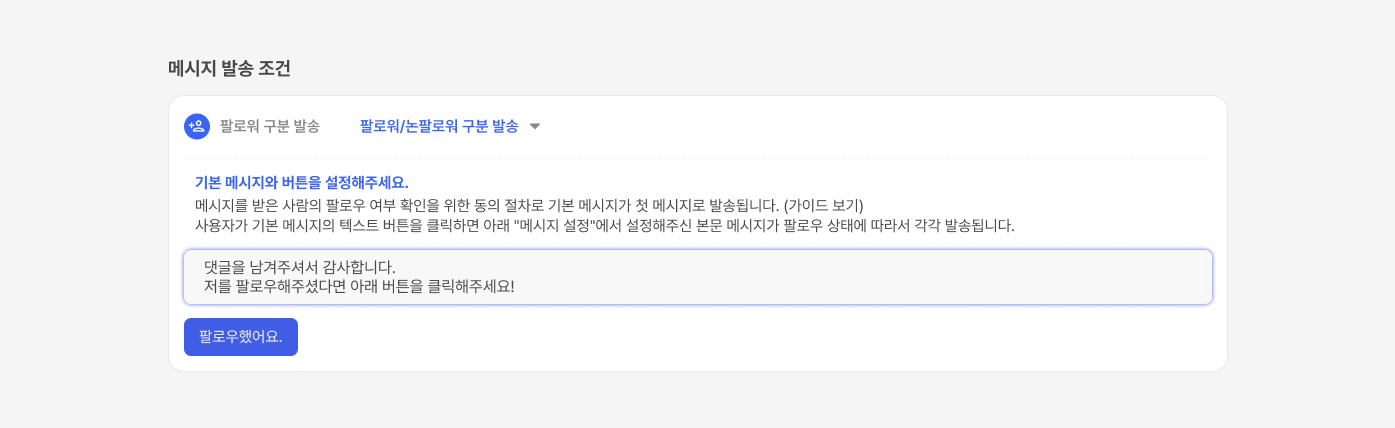Click the phrase 텍스트 버튼을 in the description

coord(377,225)
